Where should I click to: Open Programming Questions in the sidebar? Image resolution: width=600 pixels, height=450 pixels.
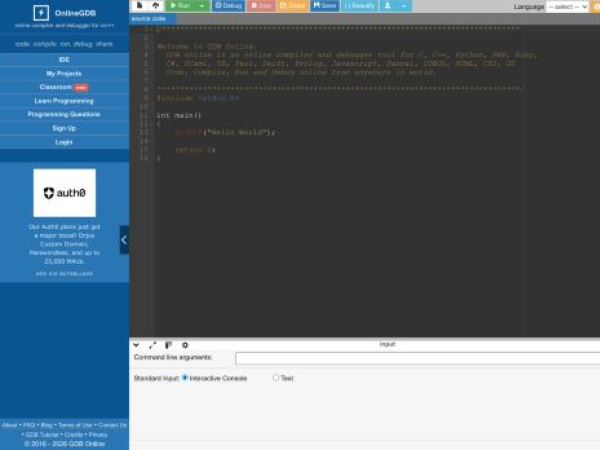[x=64, y=114]
